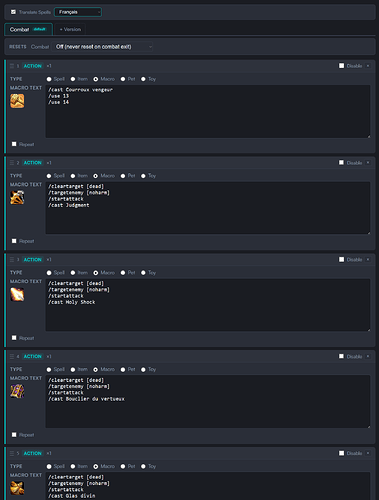Enable Repeat for action 2
379x500 pixels.
pyautogui.click(x=14, y=241)
